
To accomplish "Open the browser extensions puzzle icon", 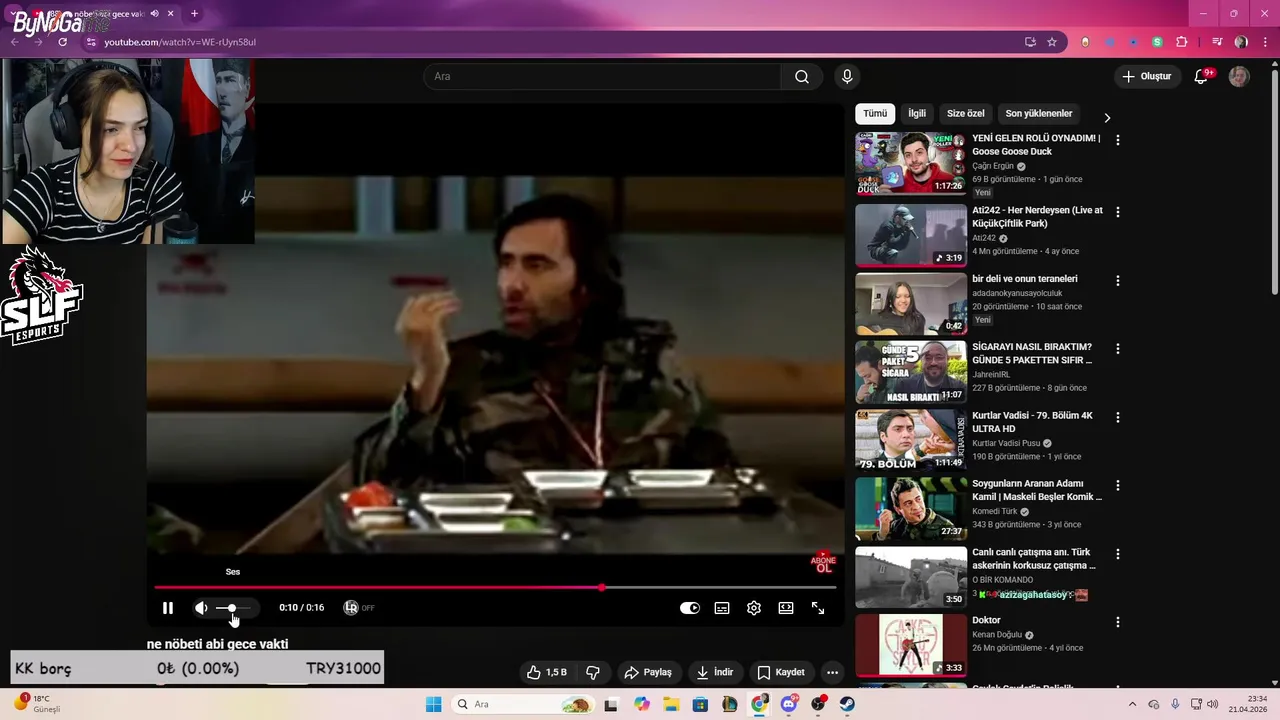I will [x=1182, y=42].
